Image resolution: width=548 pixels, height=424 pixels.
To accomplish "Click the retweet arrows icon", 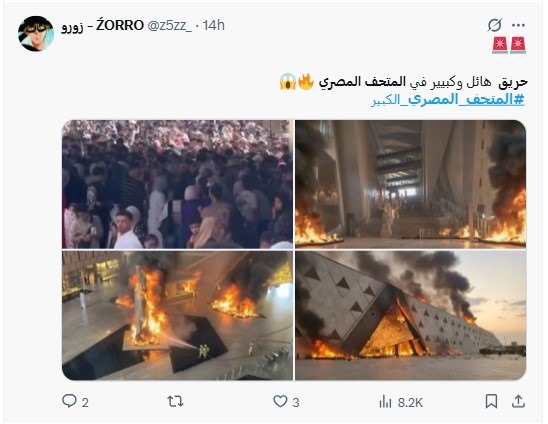I will click(x=175, y=401).
